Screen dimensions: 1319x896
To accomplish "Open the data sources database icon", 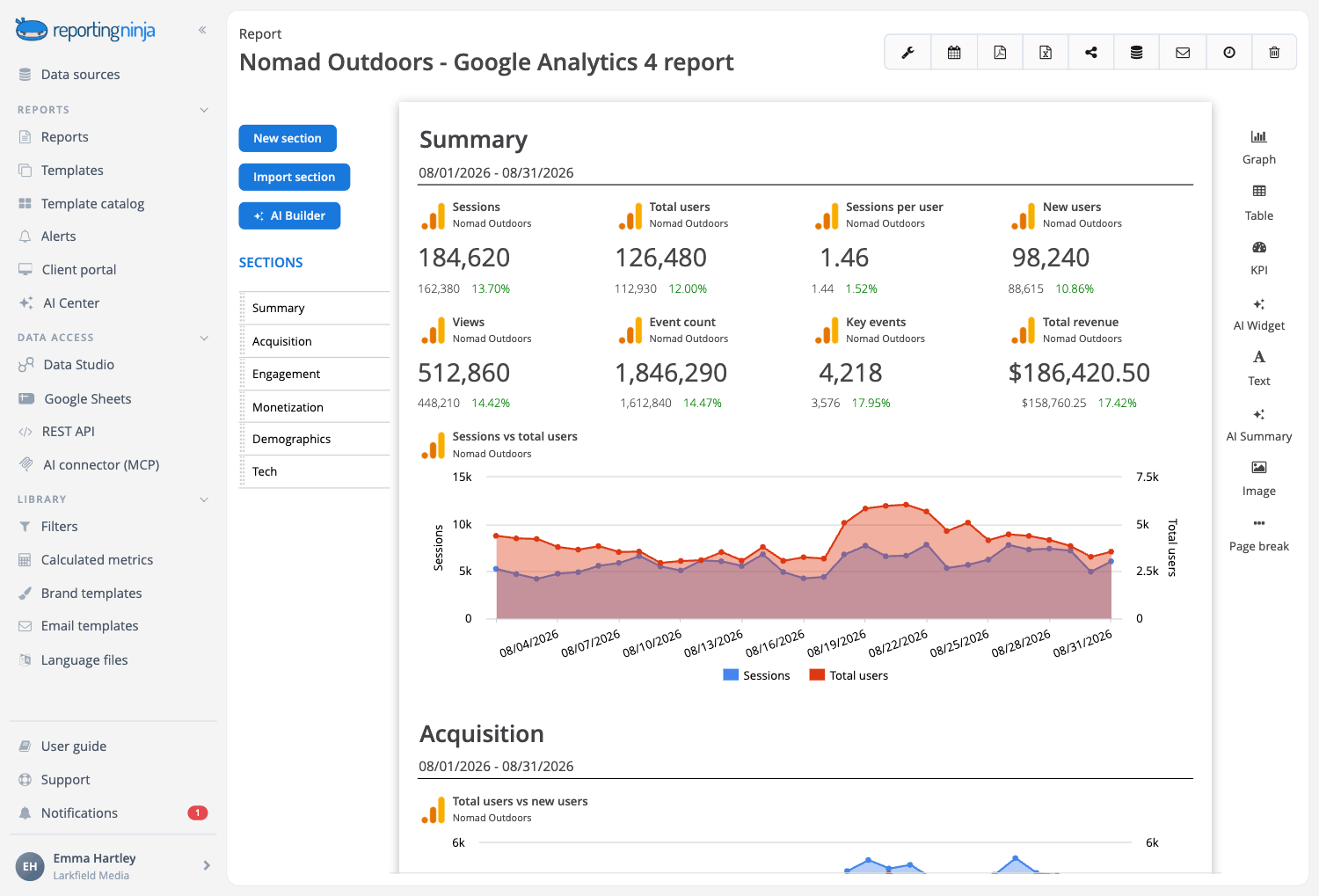I will point(1137,53).
